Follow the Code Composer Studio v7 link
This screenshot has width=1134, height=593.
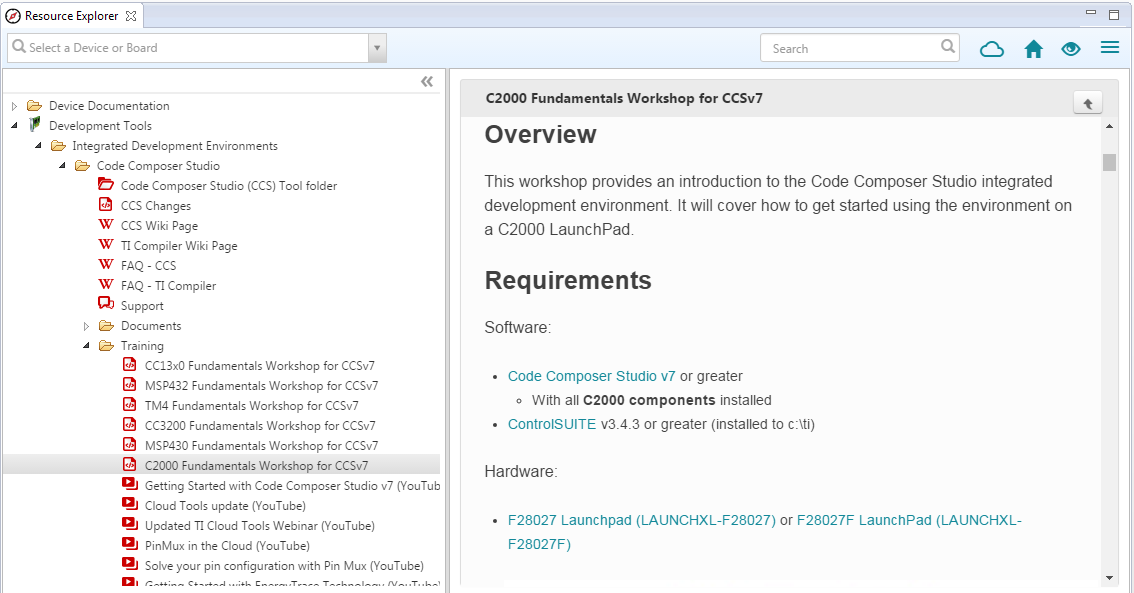[591, 376]
